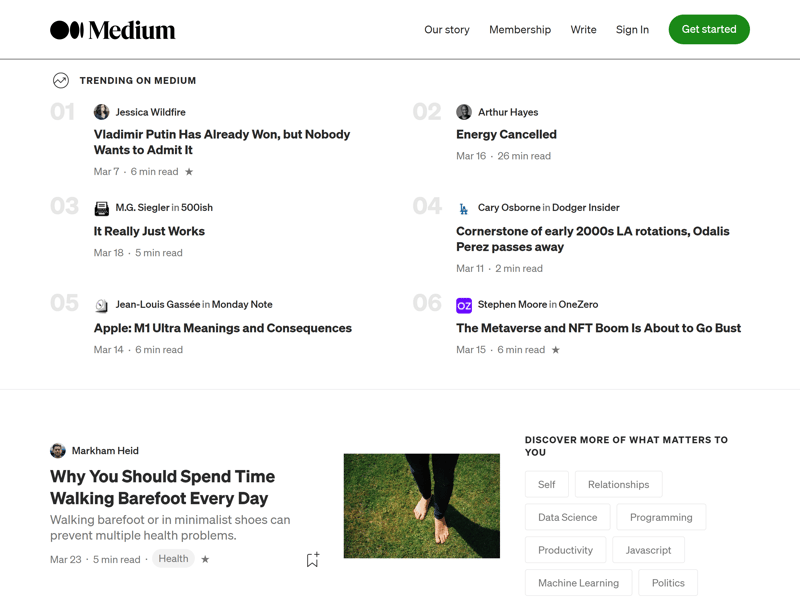
Task: Open the Our story page
Action: click(x=446, y=30)
